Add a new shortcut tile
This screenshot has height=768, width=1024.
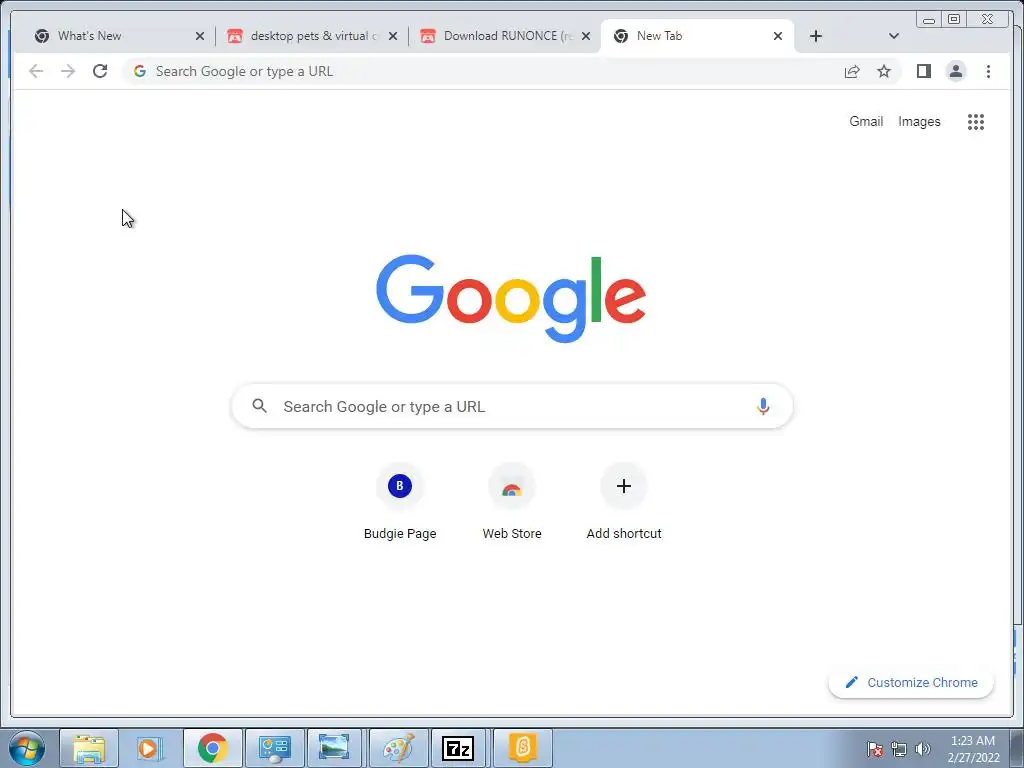tap(624, 503)
